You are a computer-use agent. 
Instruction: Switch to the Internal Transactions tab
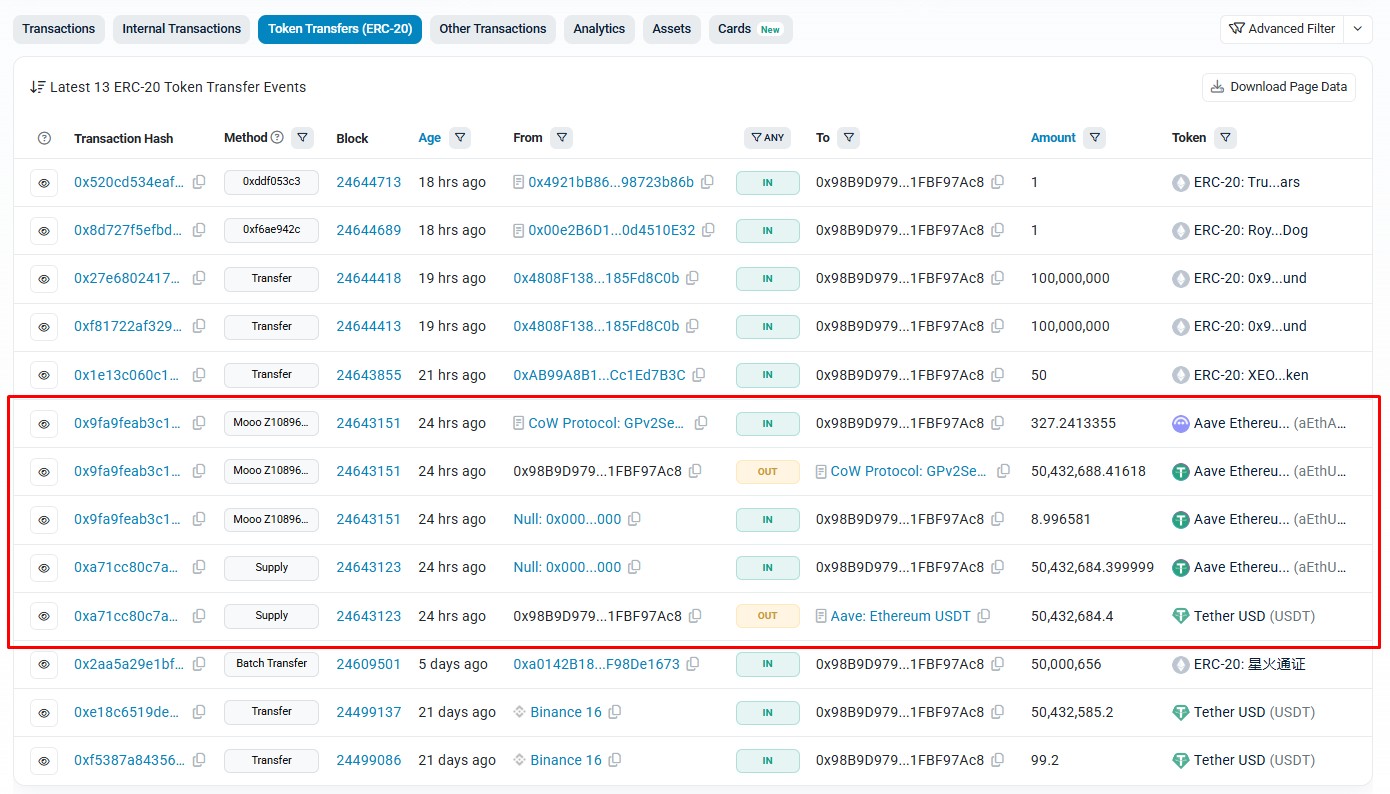tap(181, 29)
